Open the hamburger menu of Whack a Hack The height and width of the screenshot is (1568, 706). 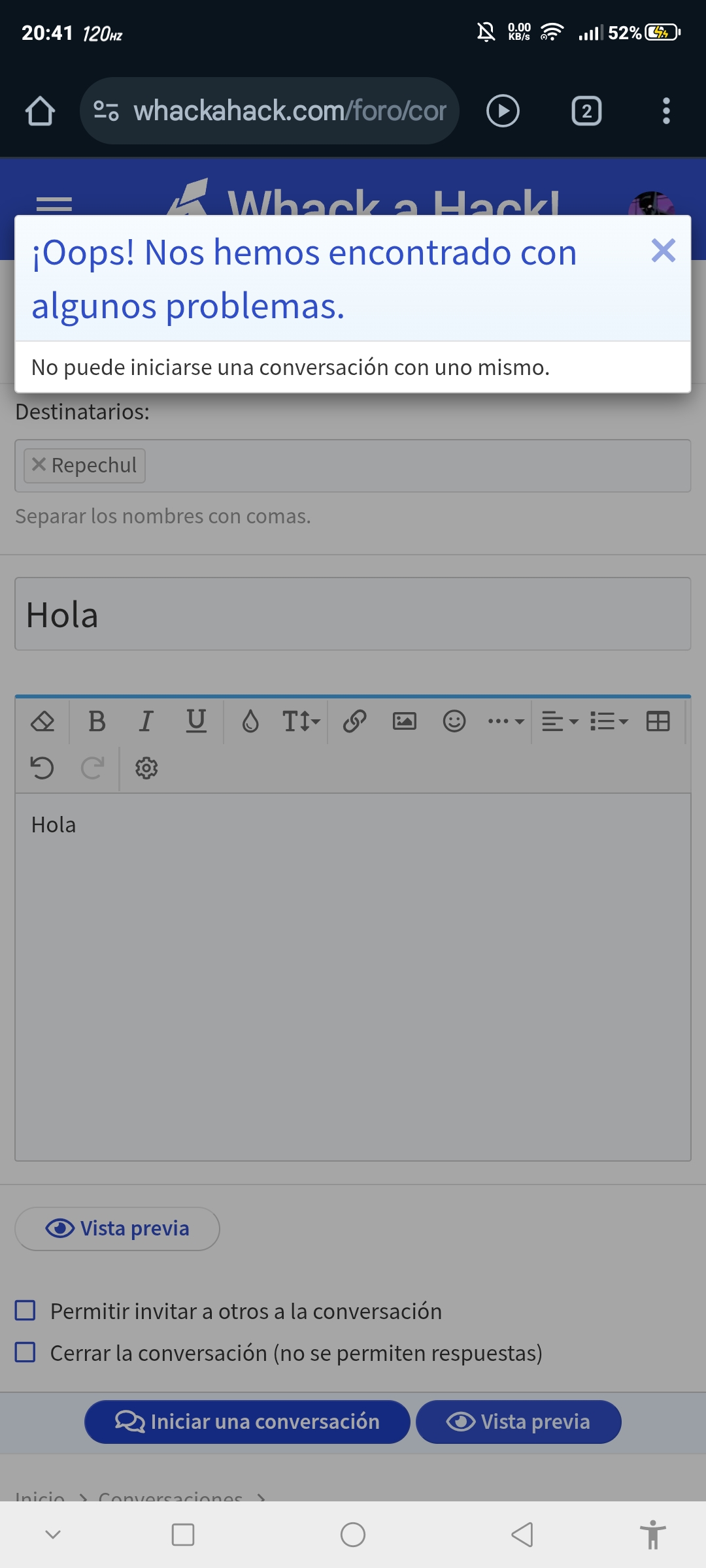pyautogui.click(x=55, y=203)
